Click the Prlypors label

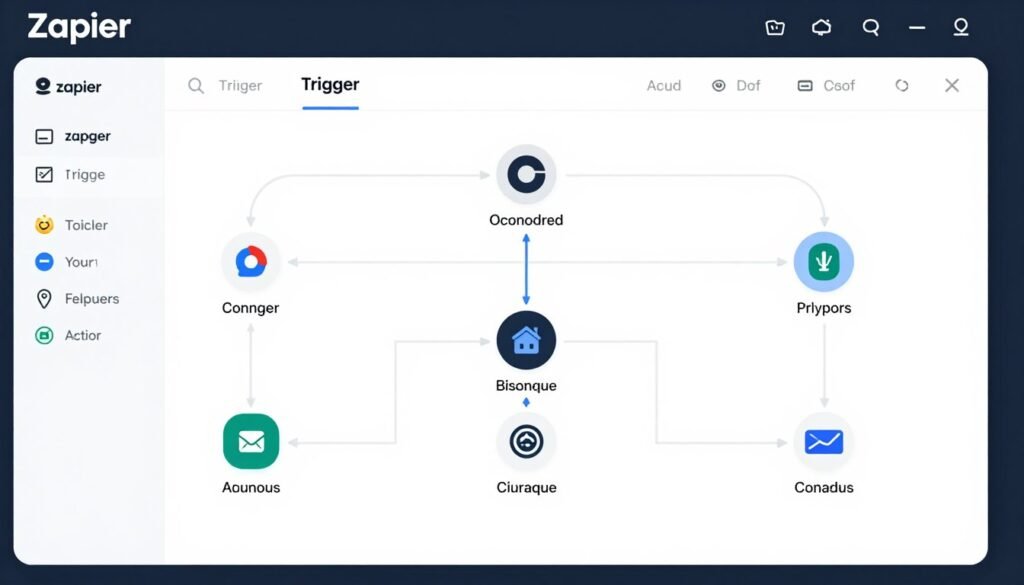824,308
